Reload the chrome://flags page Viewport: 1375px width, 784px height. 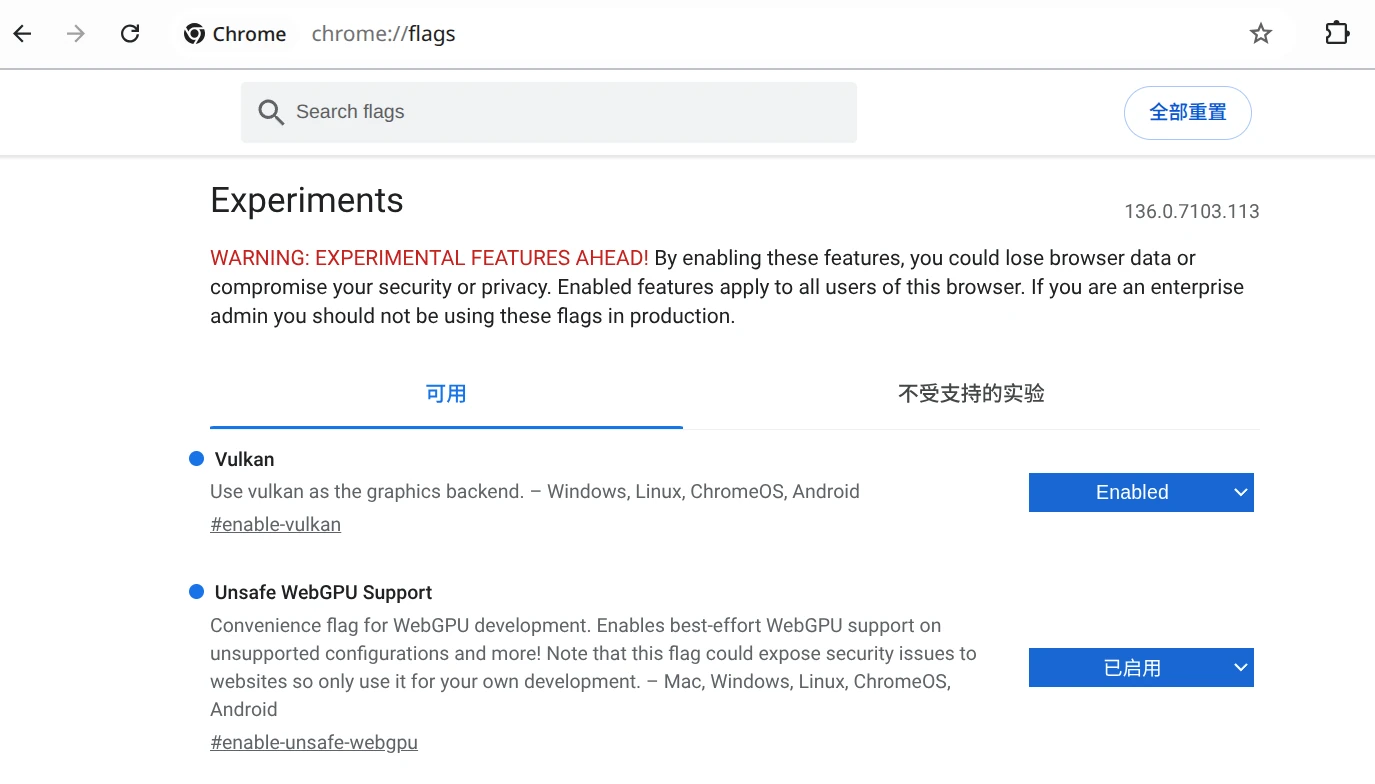coord(130,34)
